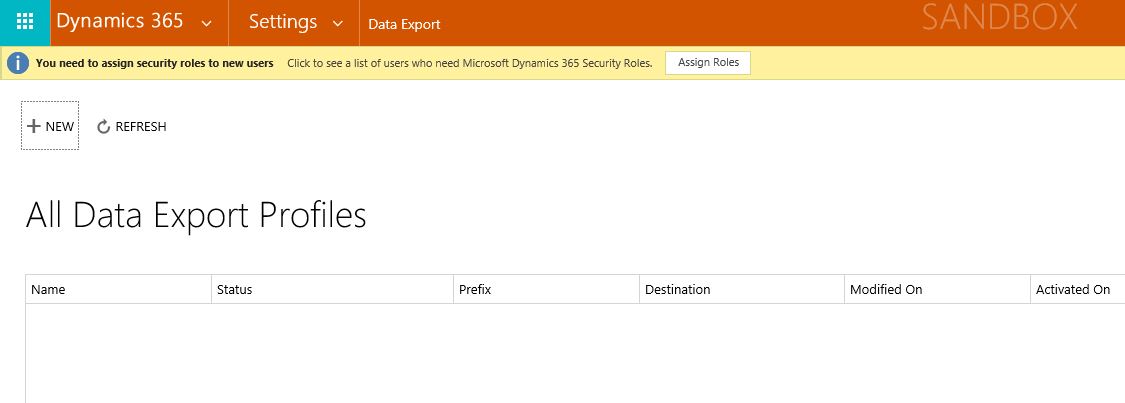Click the circular arrow REFRESH icon
The height and width of the screenshot is (403, 1125).
click(103, 127)
